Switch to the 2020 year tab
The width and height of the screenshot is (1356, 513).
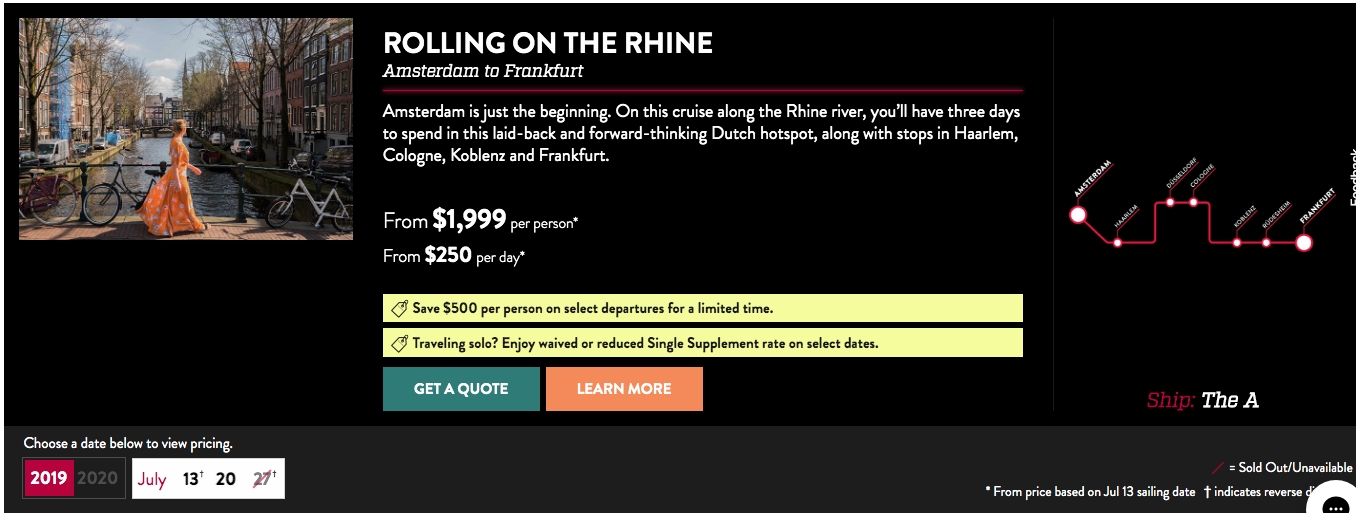click(98, 478)
